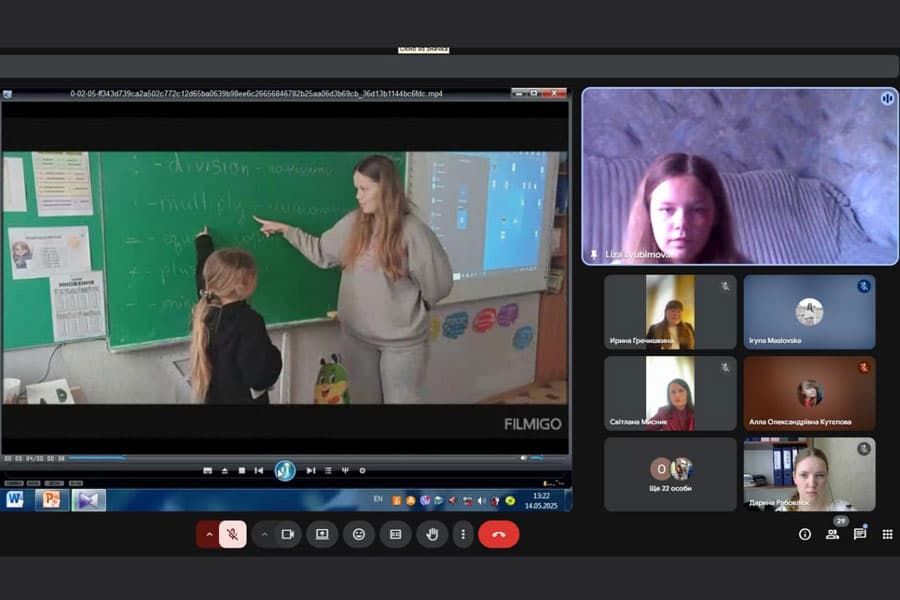Open the playlist icon in media player
This screenshot has width=900, height=600.
tap(328, 470)
